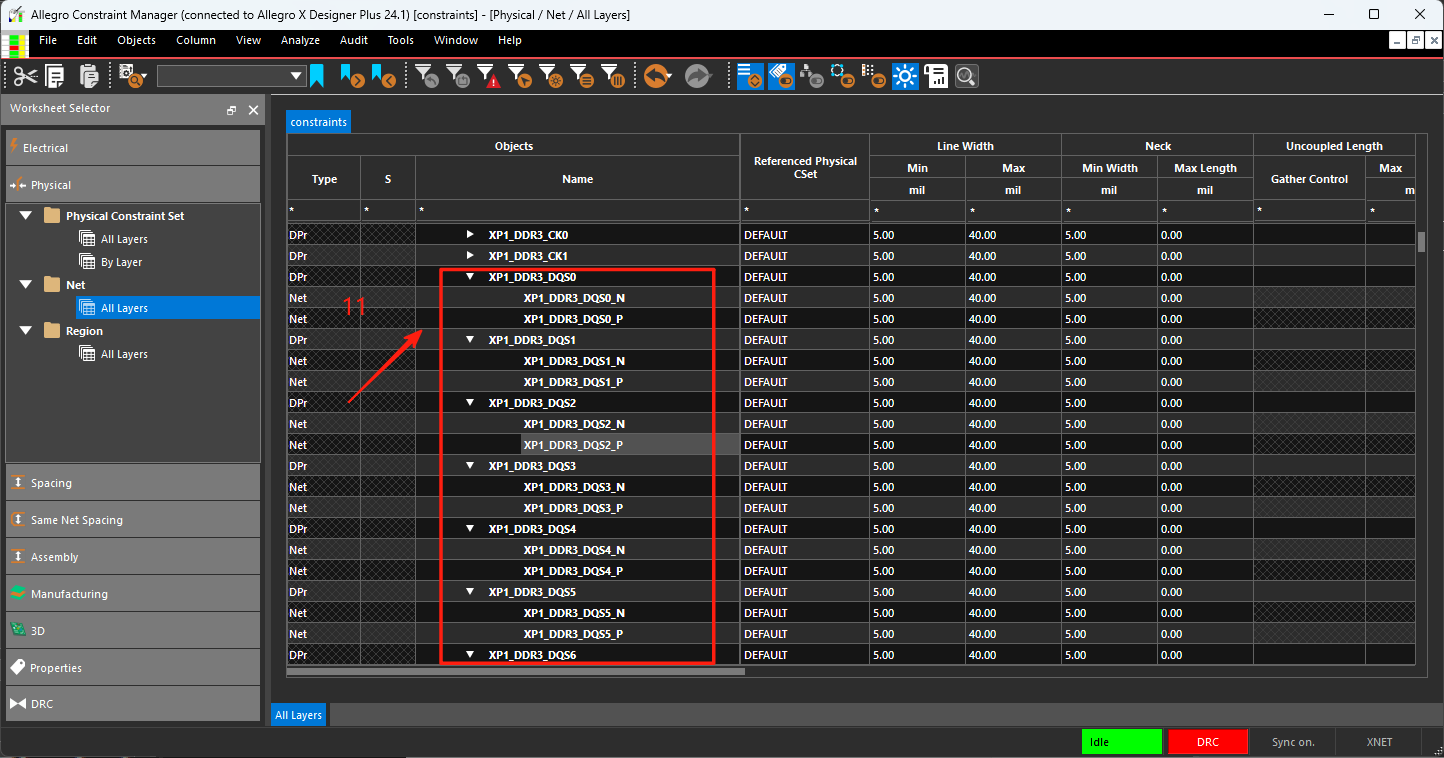Toggle the Sync on. status indicator

click(1293, 742)
